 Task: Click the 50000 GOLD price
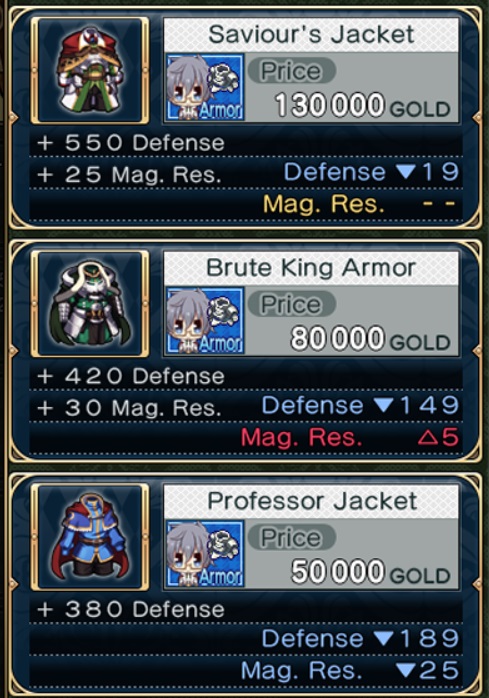point(371,572)
